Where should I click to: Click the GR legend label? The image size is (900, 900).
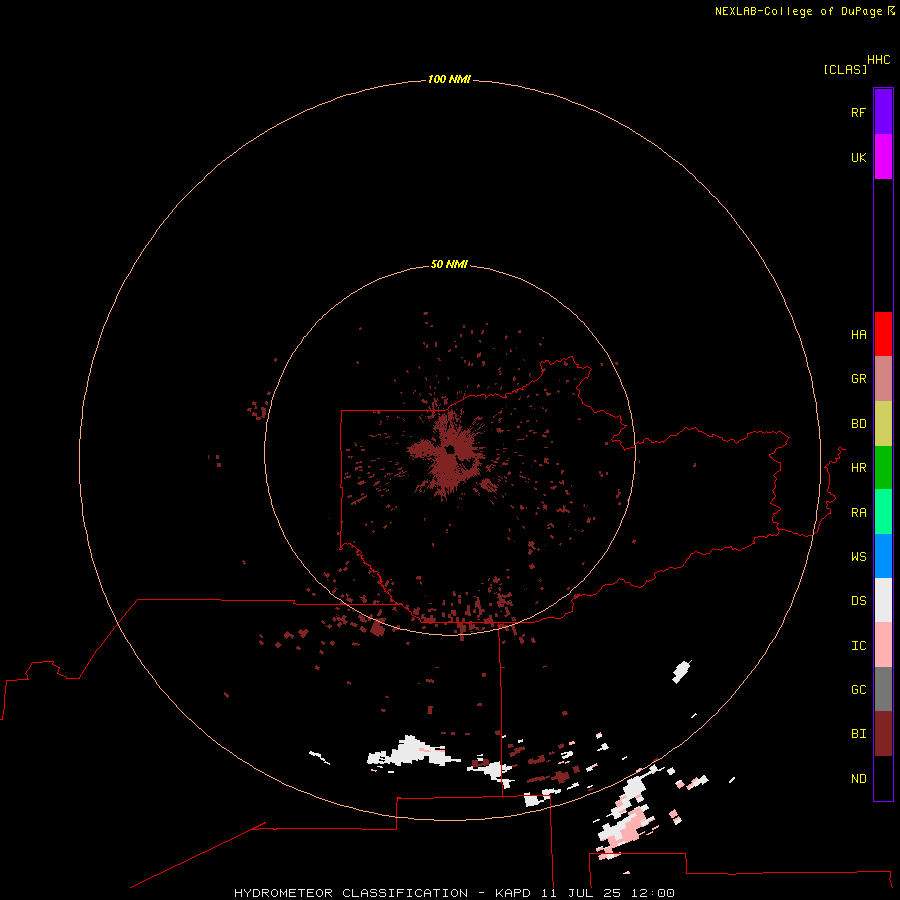pyautogui.click(x=858, y=379)
